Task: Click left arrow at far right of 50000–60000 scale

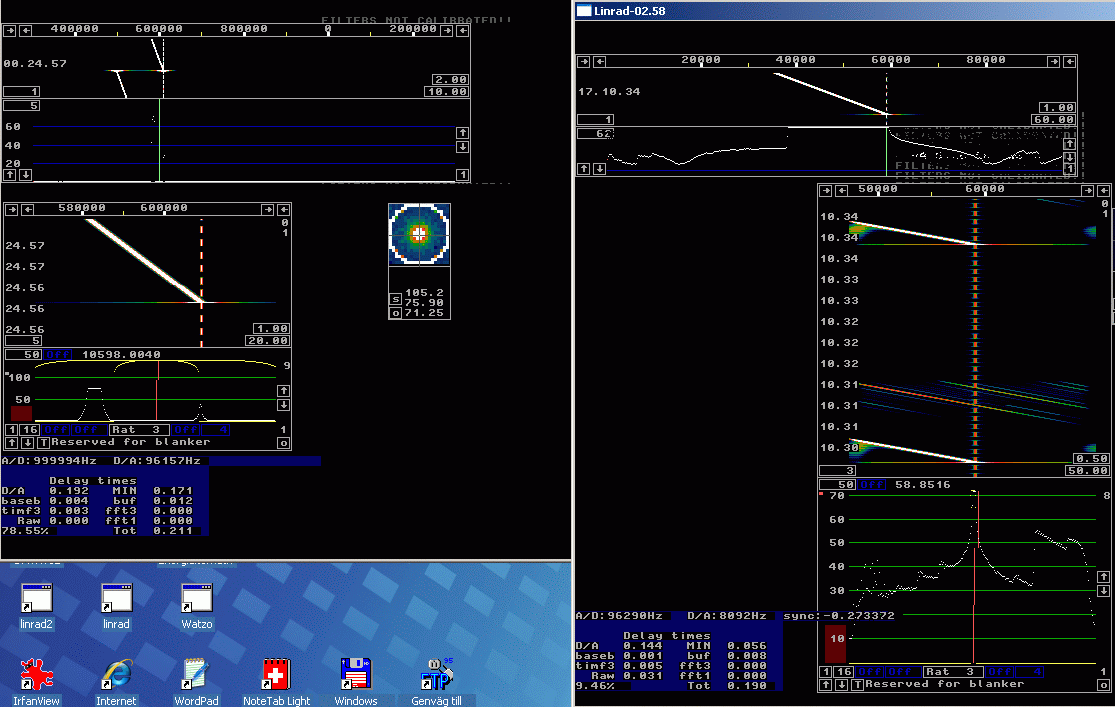Action: (x=1104, y=191)
